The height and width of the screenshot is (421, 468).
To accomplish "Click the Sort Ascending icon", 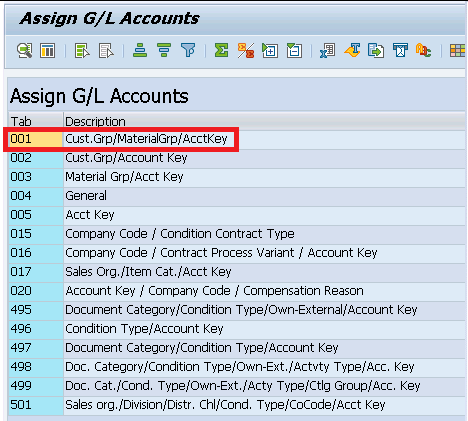I will pyautogui.click(x=140, y=51).
